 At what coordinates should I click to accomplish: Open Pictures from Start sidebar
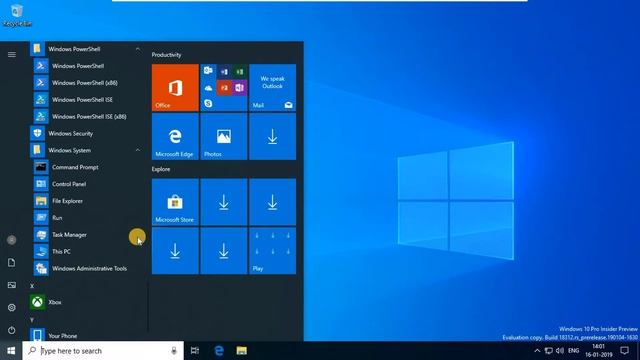coord(12,285)
